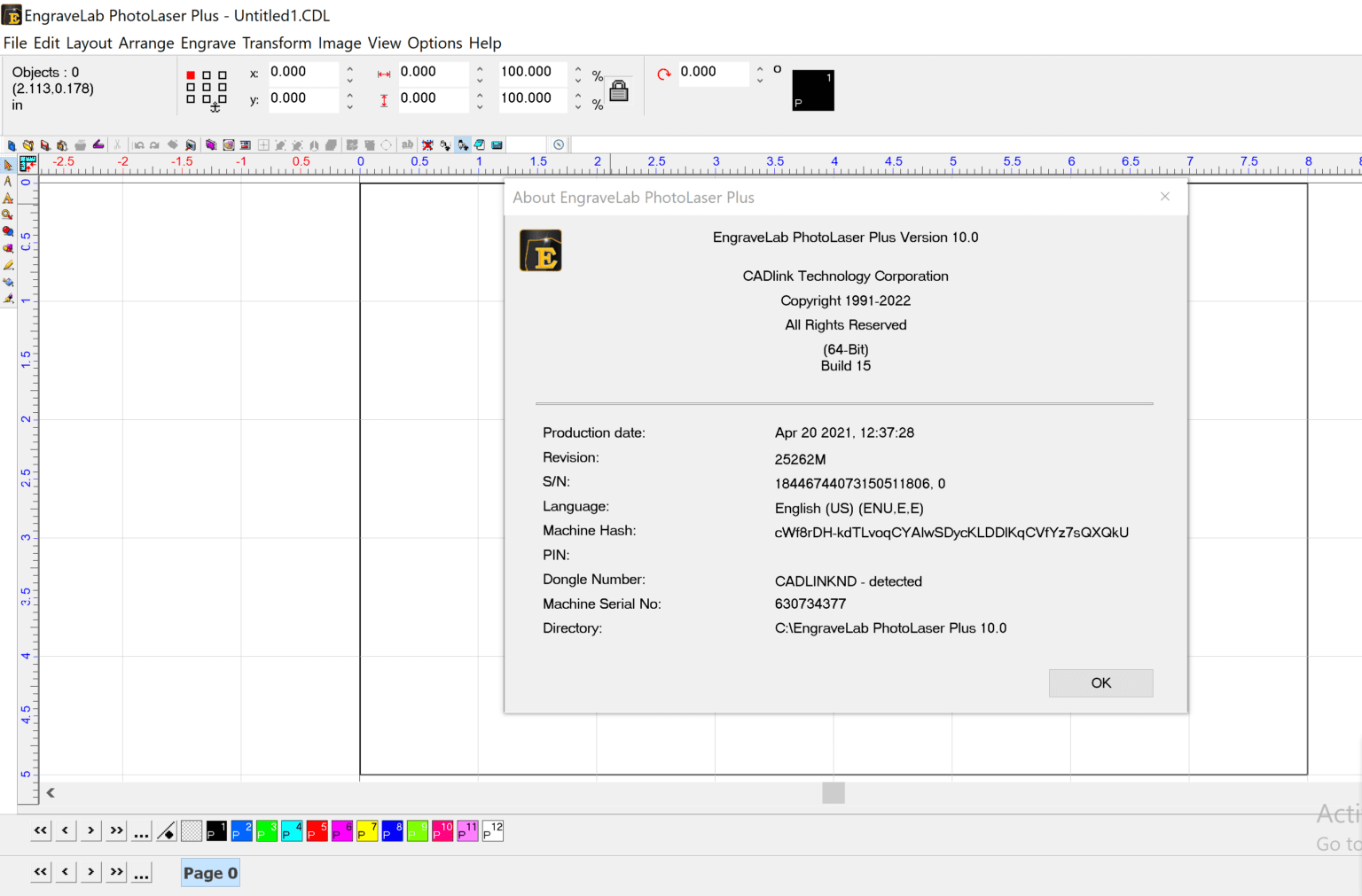Decrease the height value with down arrow

click(480, 107)
